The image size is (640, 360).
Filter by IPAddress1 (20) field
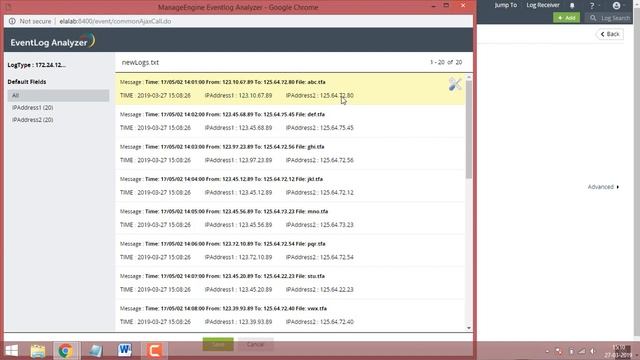click(x=33, y=108)
